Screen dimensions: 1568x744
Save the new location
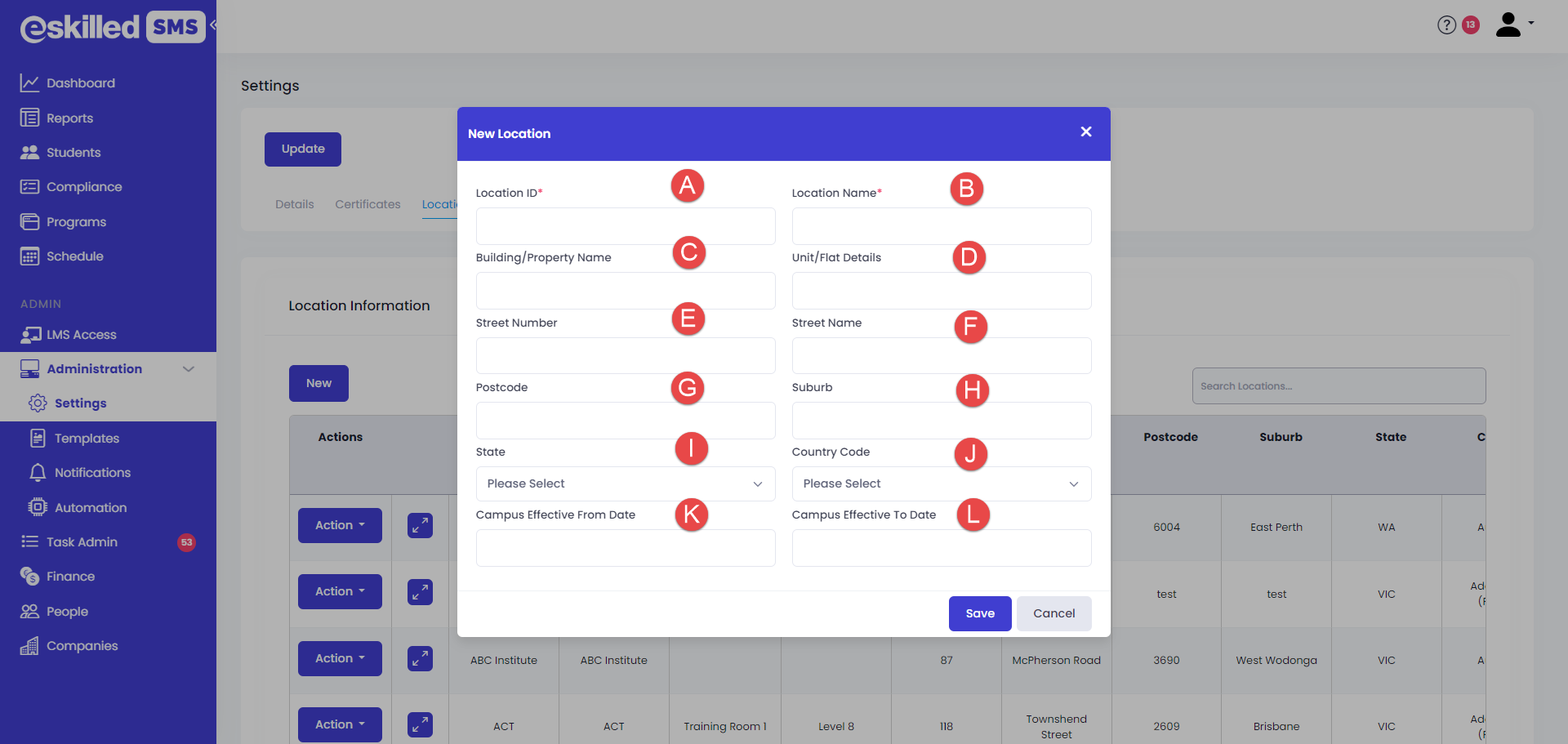pos(979,614)
